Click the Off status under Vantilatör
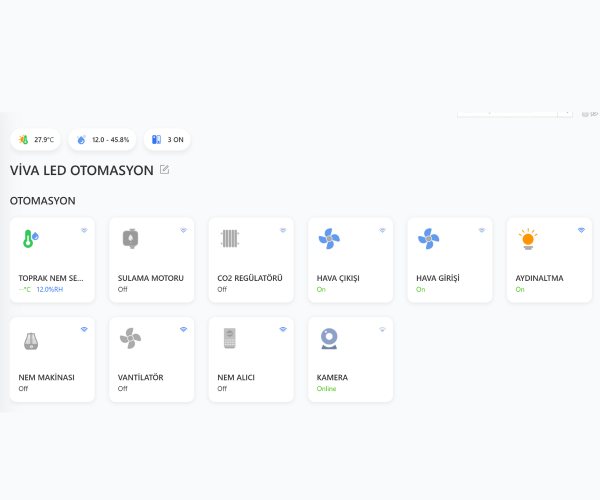 pyautogui.click(x=122, y=389)
